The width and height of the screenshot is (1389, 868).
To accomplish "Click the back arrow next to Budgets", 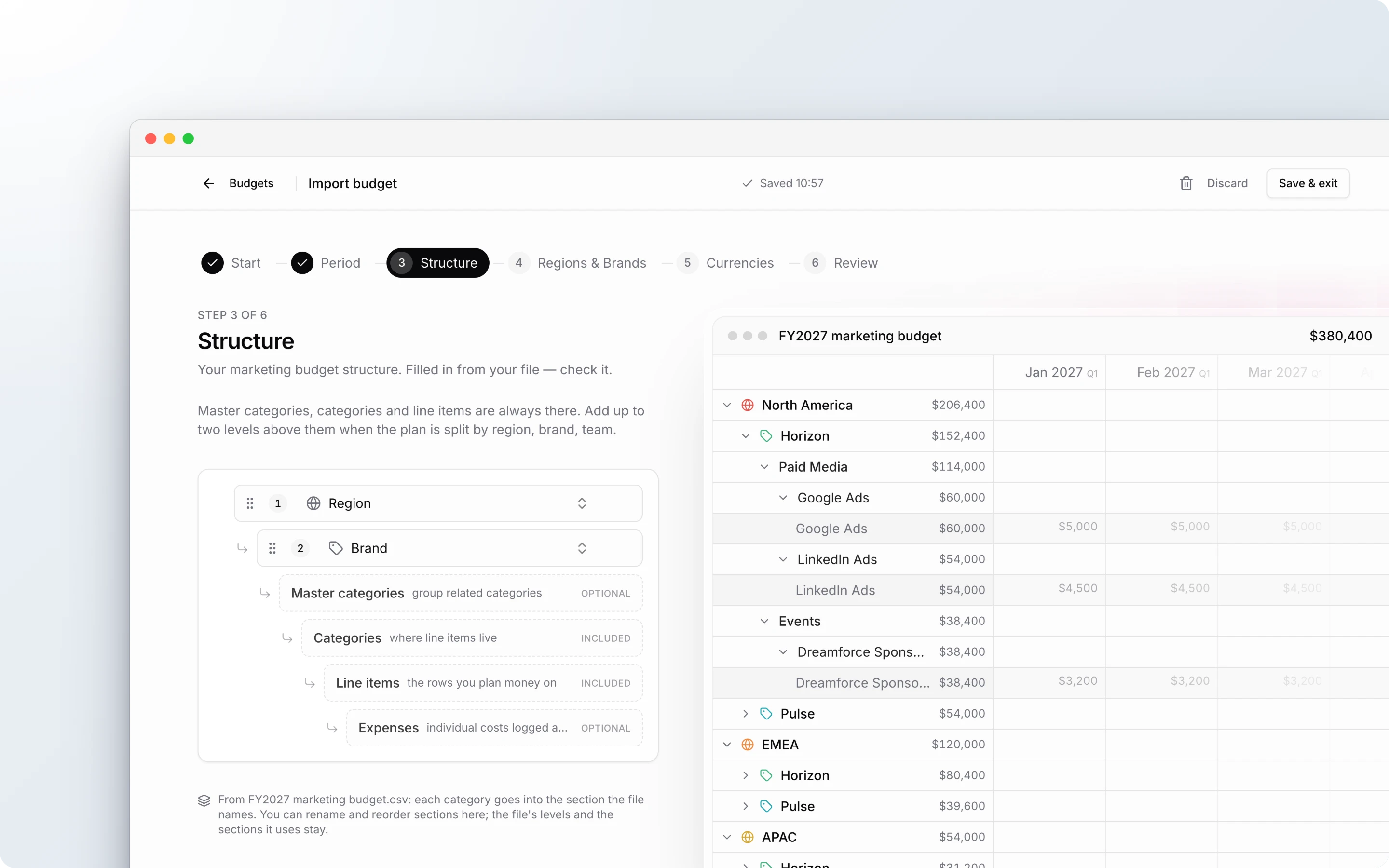I will [208, 183].
